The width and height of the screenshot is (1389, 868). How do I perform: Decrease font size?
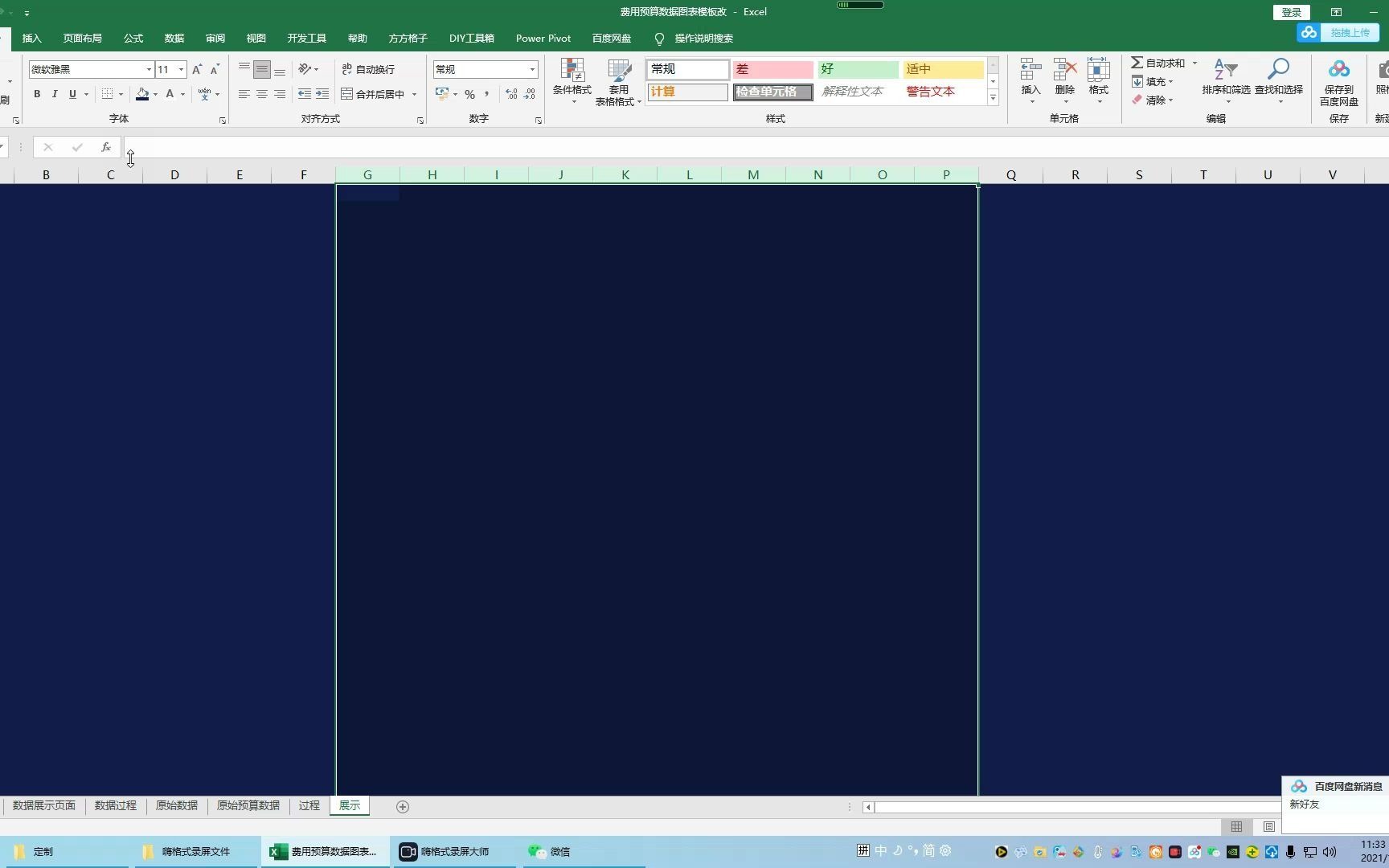(x=215, y=70)
